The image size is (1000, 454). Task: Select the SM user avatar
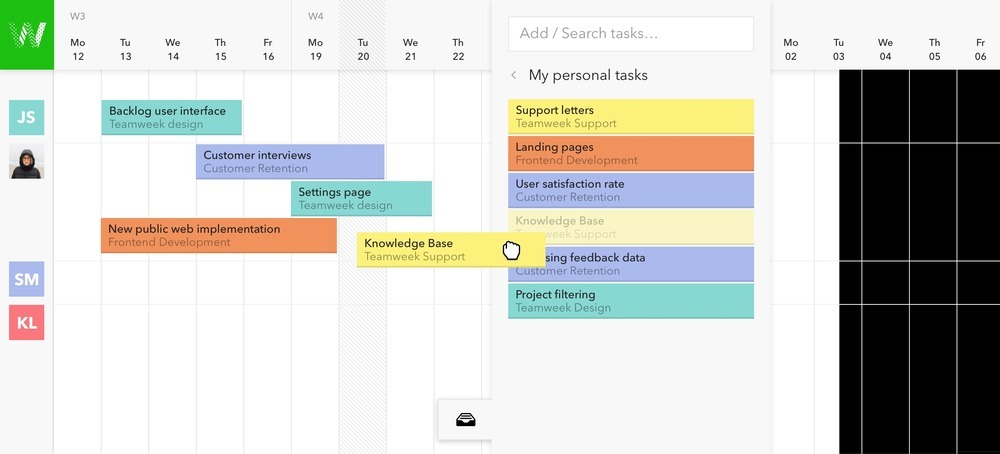[27, 279]
